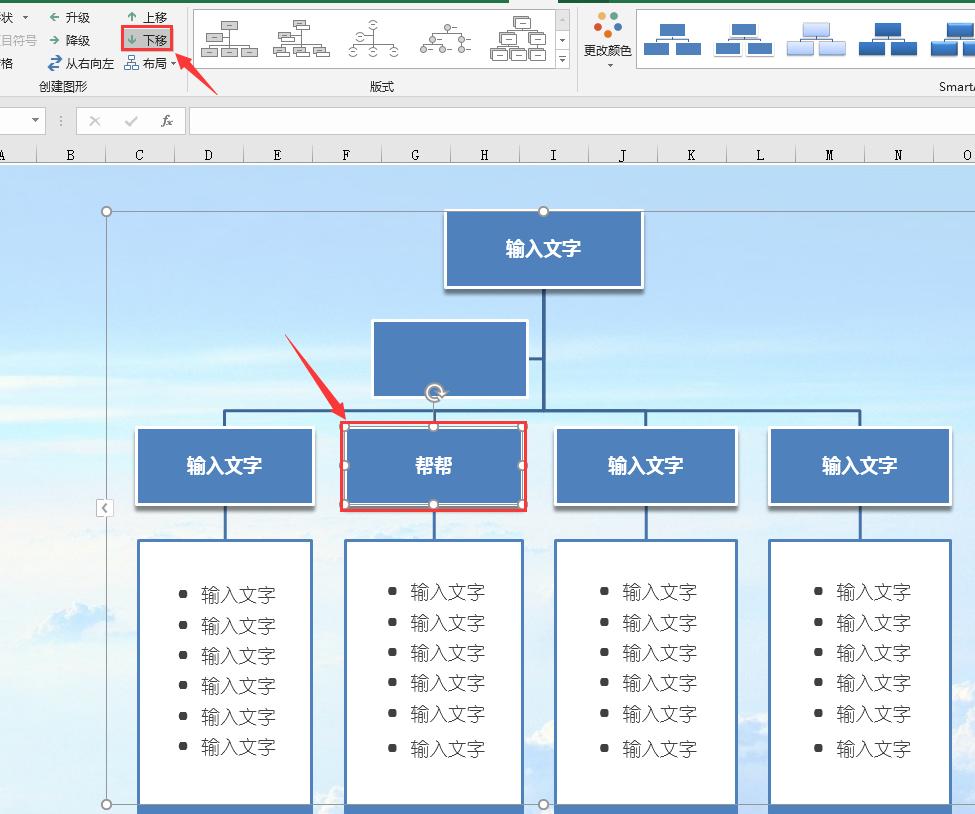The image size is (975, 814).
Task: Collapse the SmartArt text pane arrow
Action: pyautogui.click(x=105, y=508)
